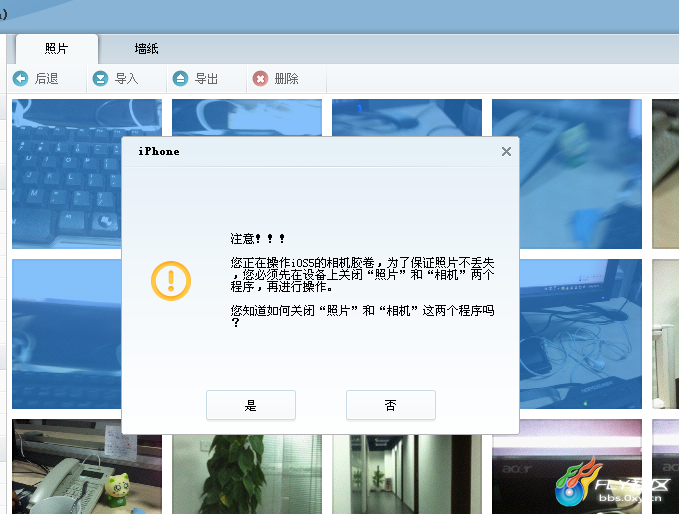
Task: Open the 墙纸 tab
Action: point(146,48)
